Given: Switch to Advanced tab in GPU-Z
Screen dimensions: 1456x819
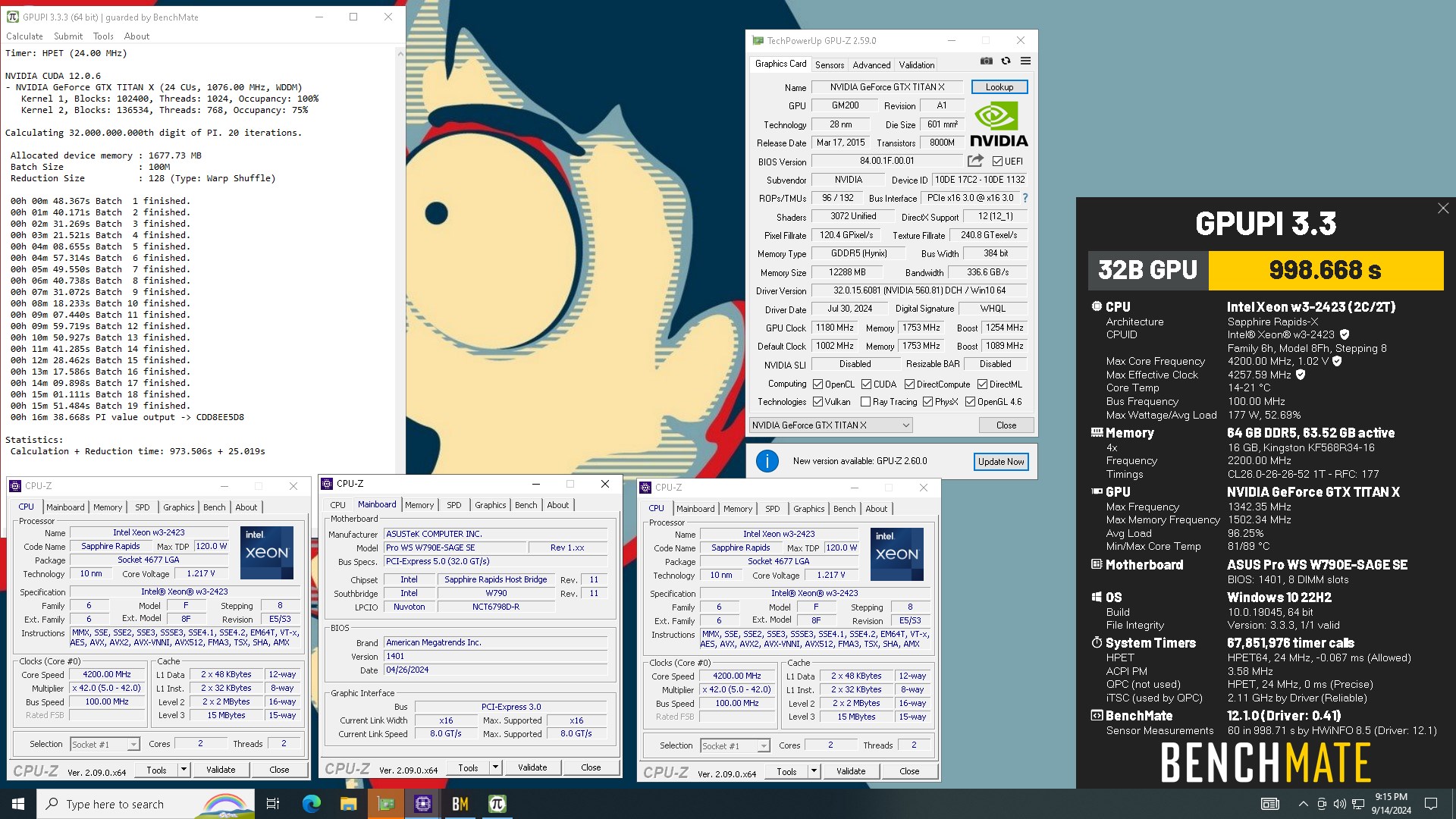Looking at the screenshot, I should 871,65.
